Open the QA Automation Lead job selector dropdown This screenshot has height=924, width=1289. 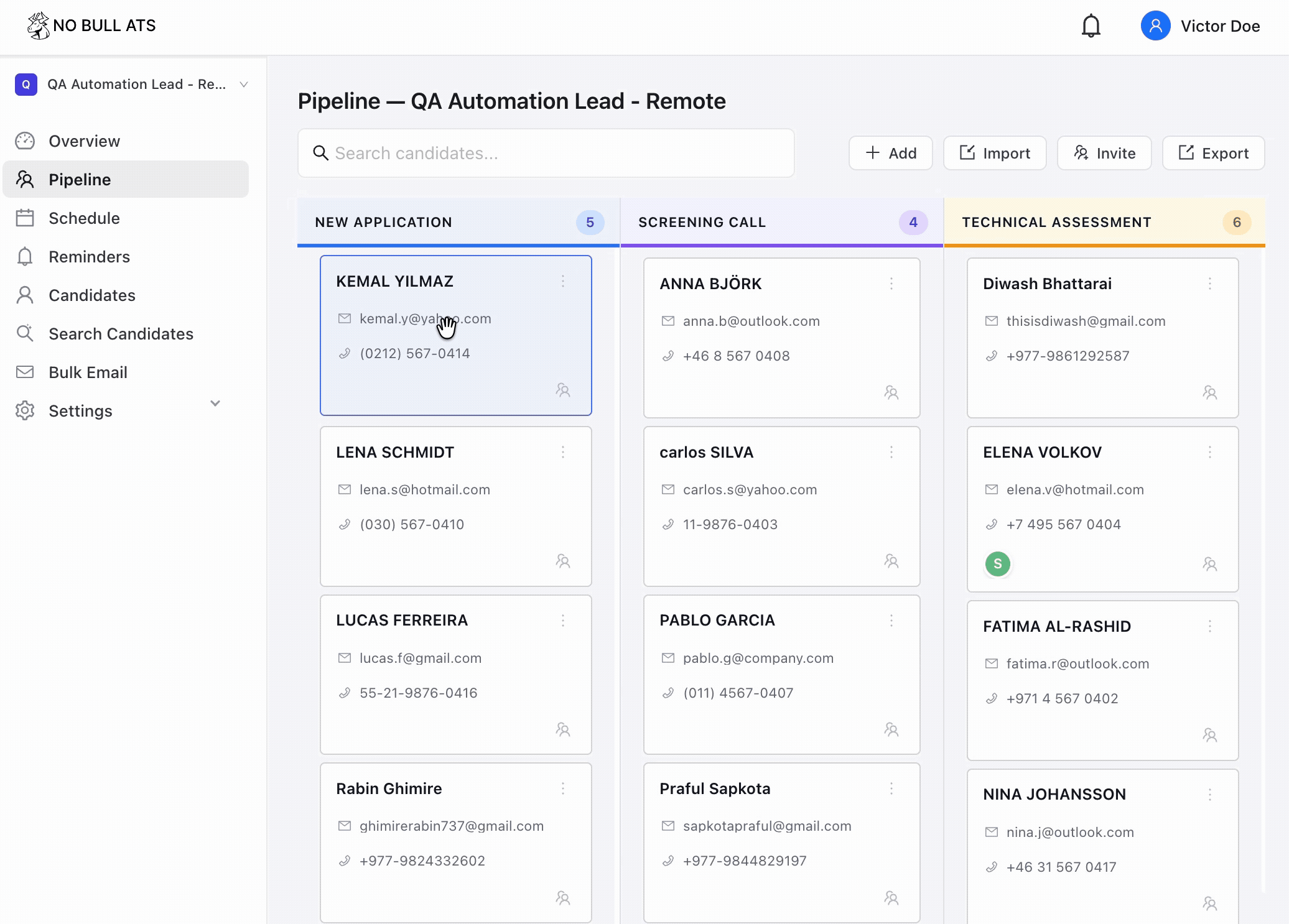coord(132,85)
